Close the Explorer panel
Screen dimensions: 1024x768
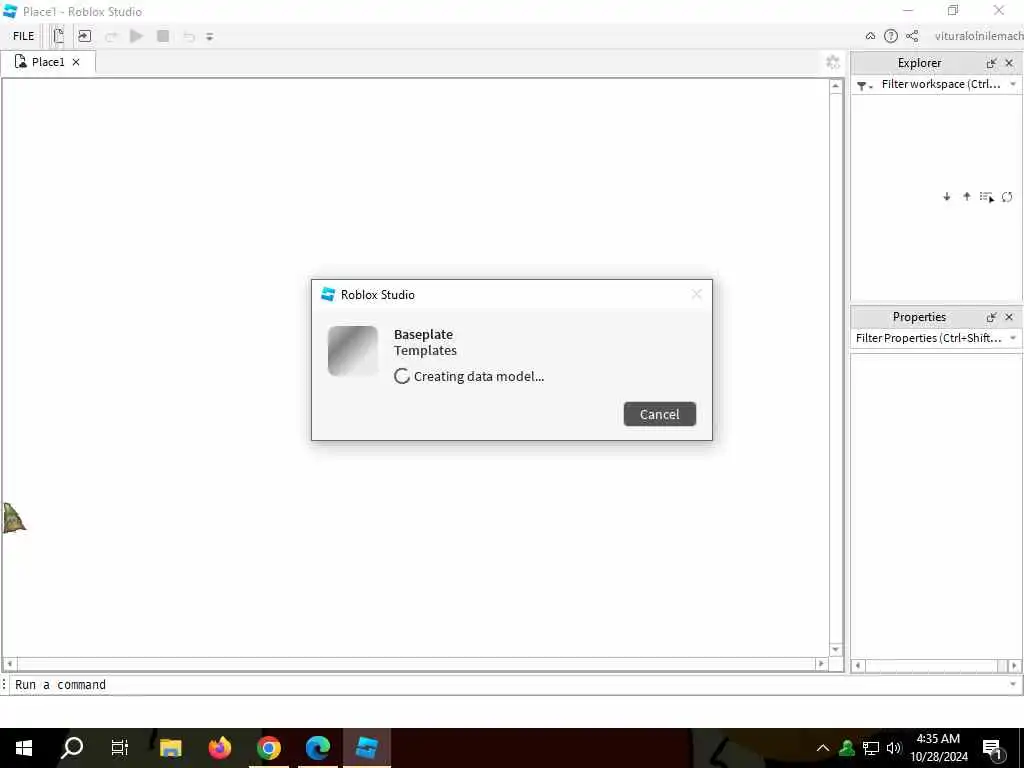coord(1009,63)
